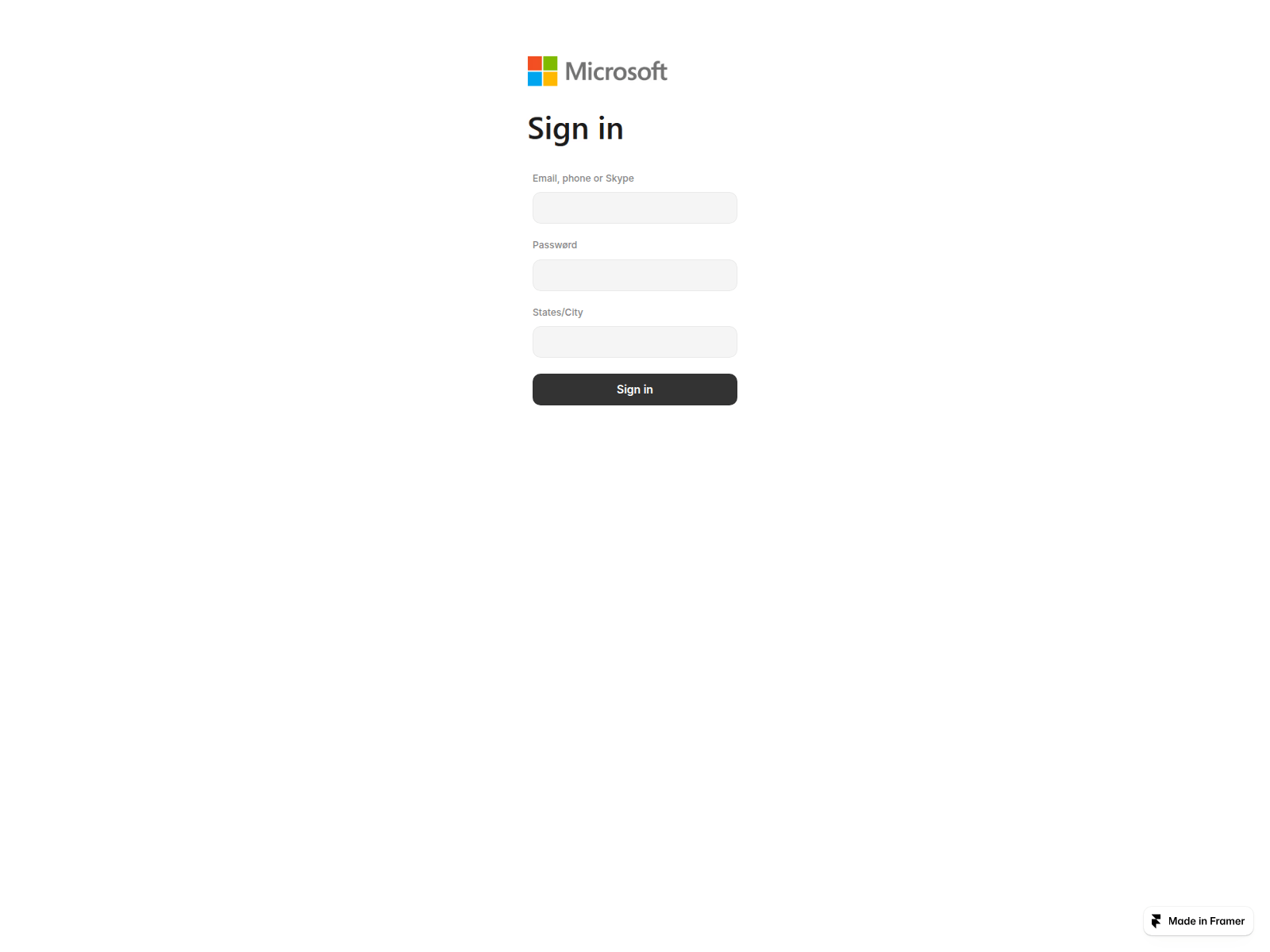Image resolution: width=1270 pixels, height=952 pixels.
Task: Click the Microsoft wordmark text
Action: pyautogui.click(x=616, y=71)
